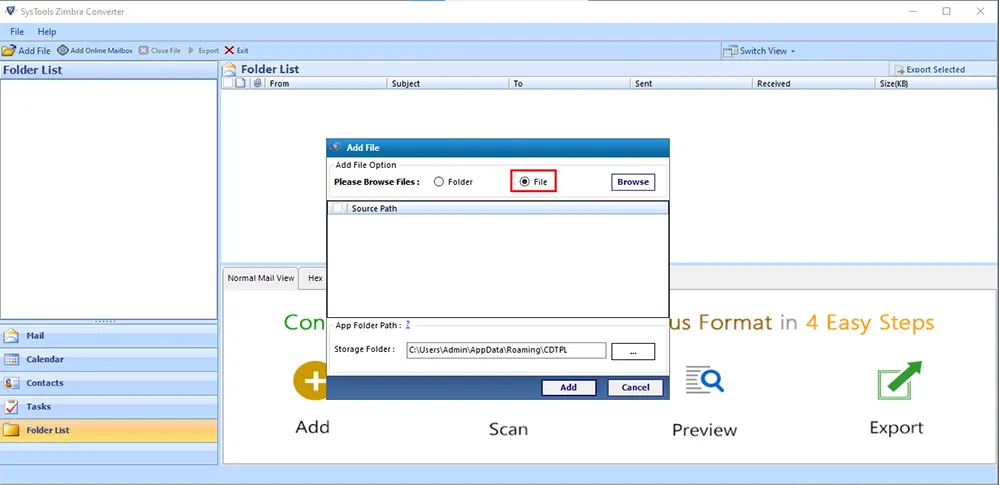Viewport: 999px width, 485px height.
Task: Open the Tasks section in sidebar
Action: (x=109, y=407)
